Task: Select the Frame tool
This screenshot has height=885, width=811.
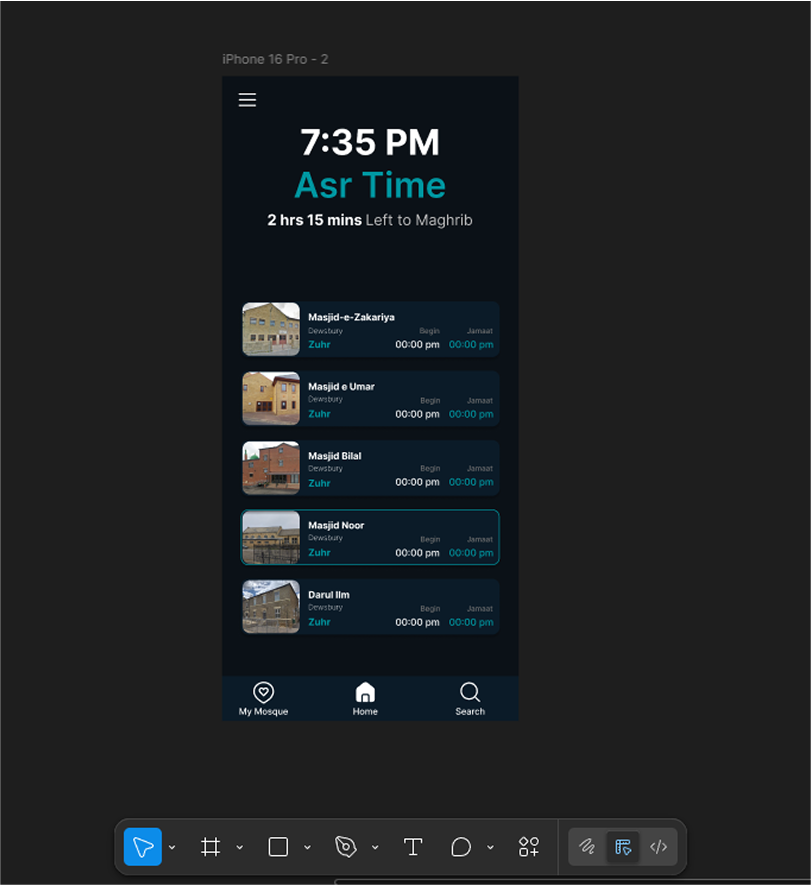Action: [x=210, y=847]
